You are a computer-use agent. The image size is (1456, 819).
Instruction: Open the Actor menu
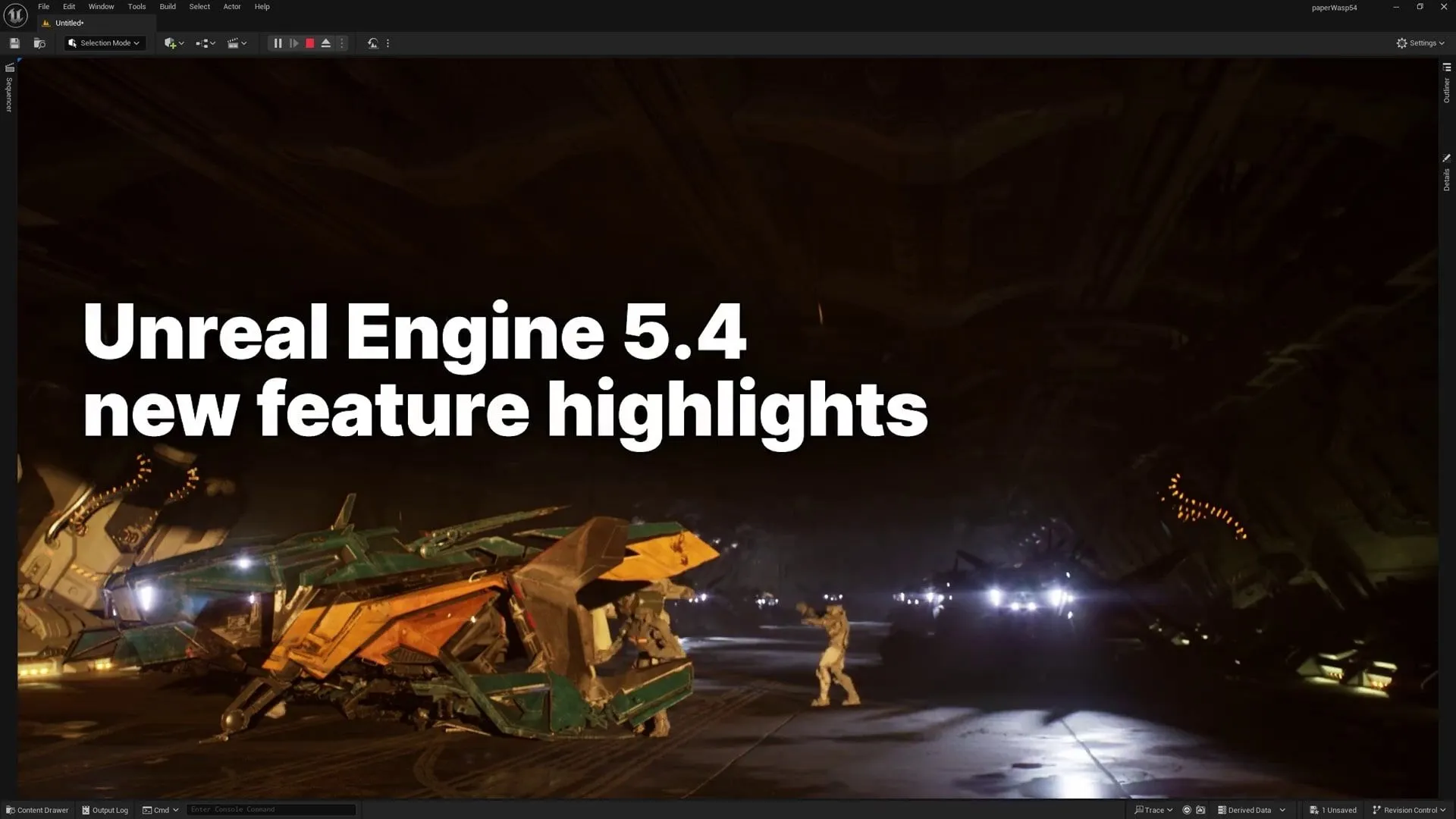click(x=232, y=7)
